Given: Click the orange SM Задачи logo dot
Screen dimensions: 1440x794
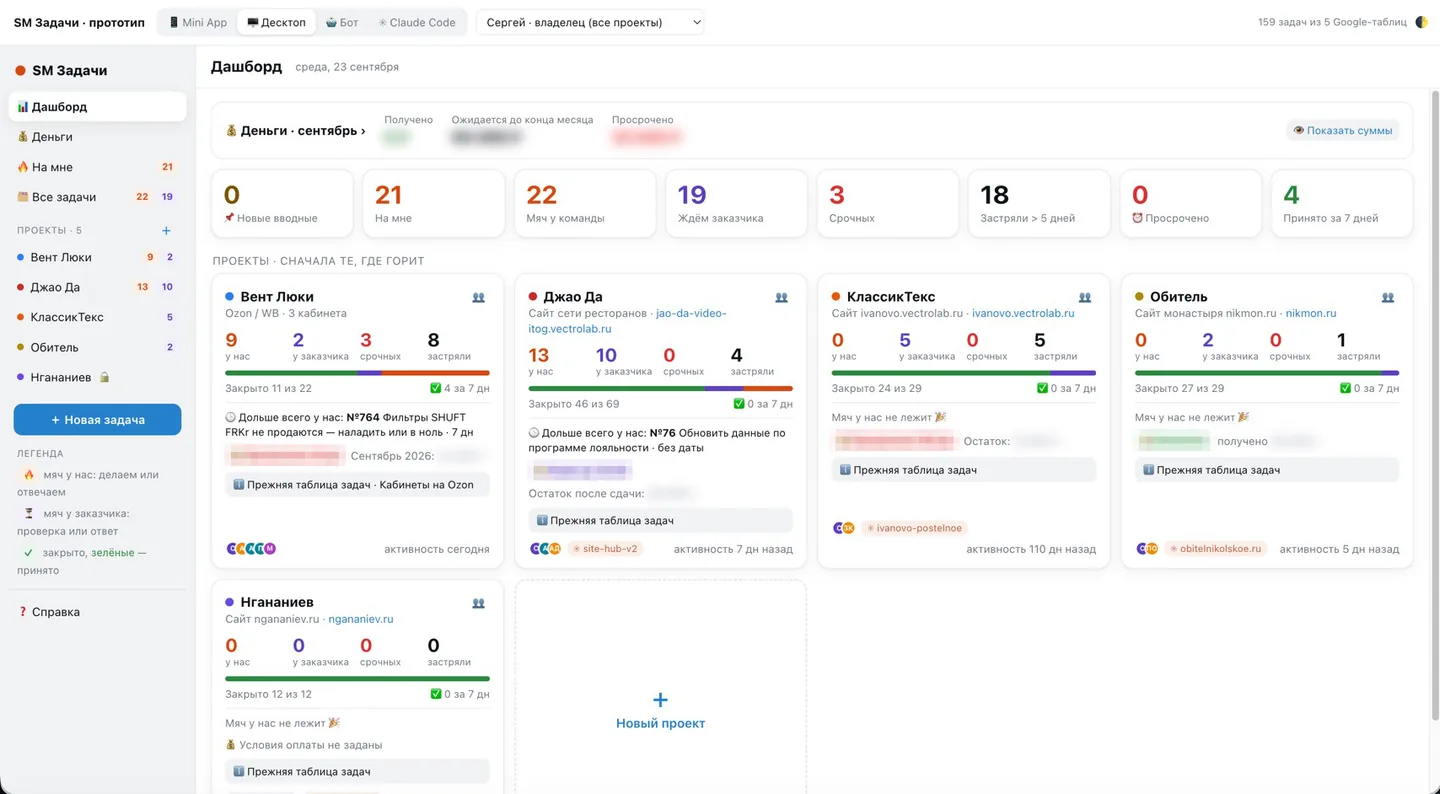Looking at the screenshot, I should (x=20, y=71).
